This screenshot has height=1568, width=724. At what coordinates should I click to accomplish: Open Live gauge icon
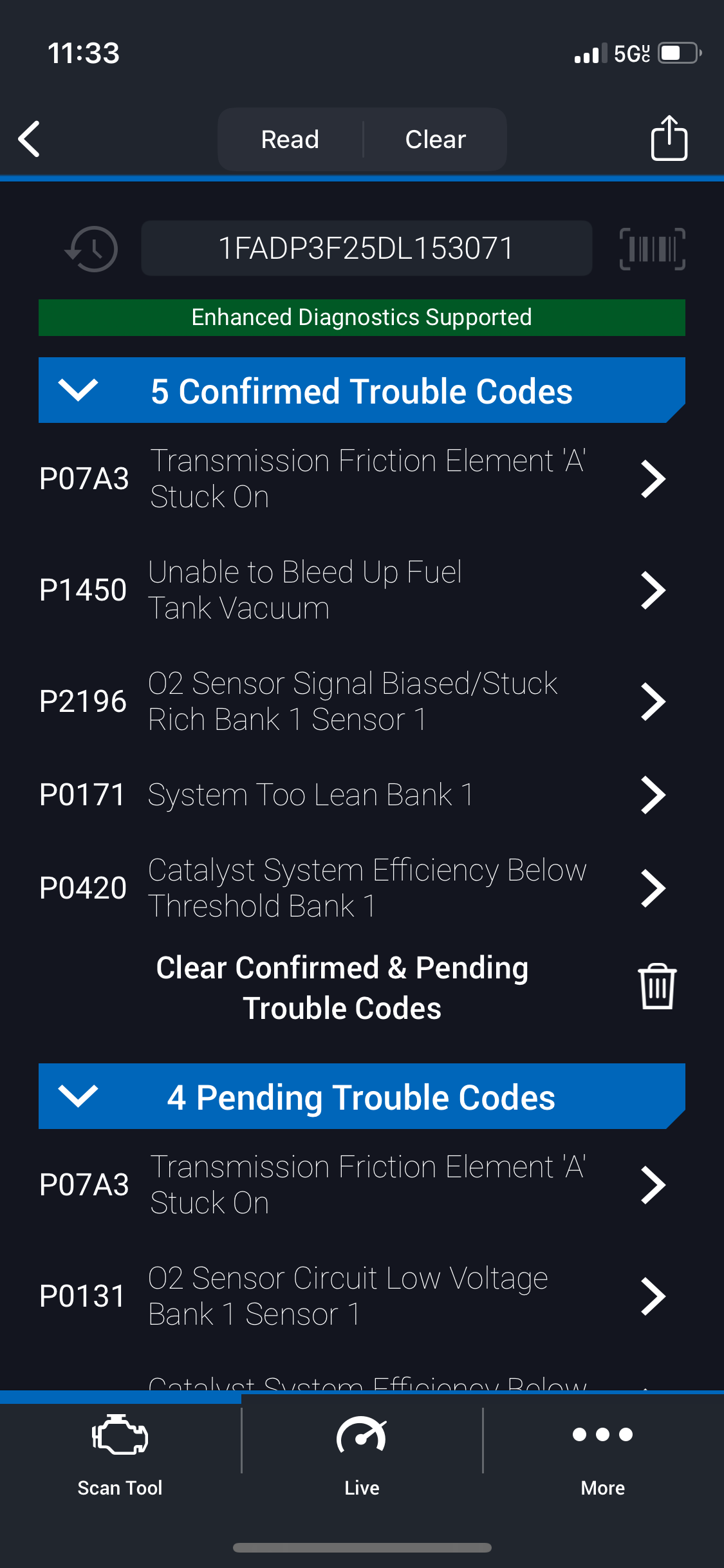362,1435
